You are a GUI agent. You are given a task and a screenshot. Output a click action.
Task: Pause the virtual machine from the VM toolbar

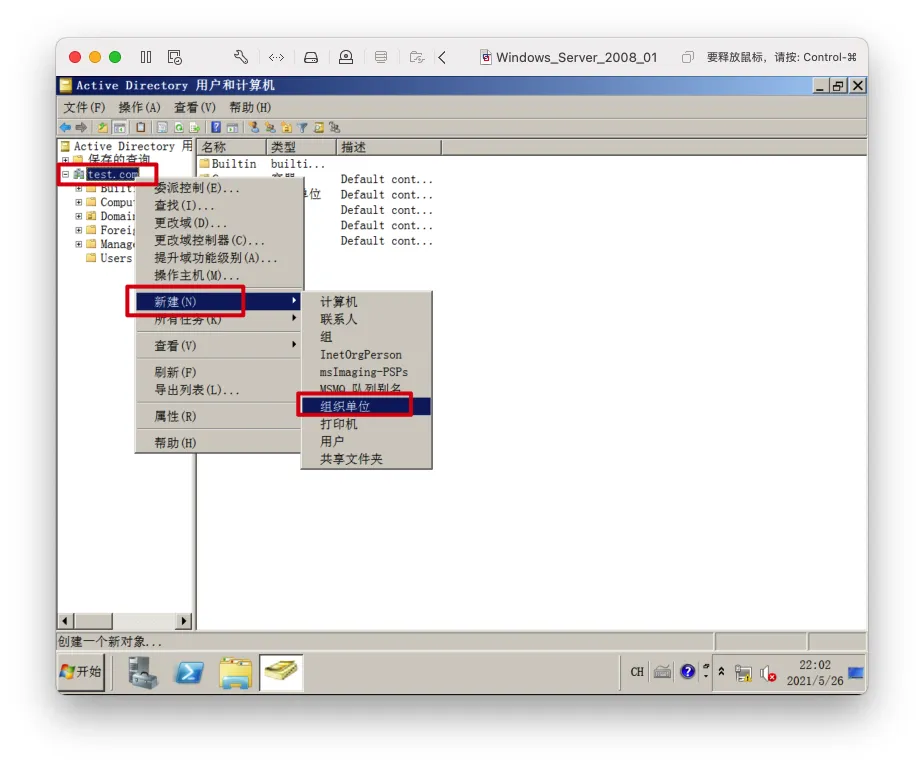[x=146, y=57]
